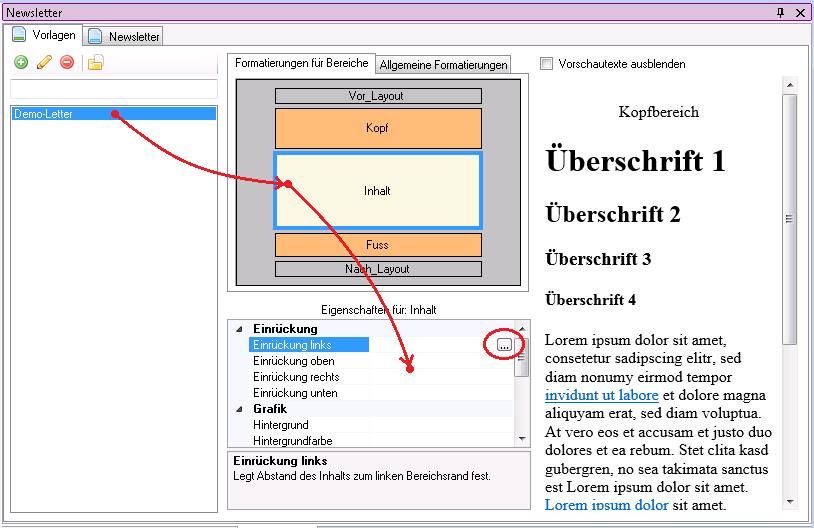Select the Nach_Layout area
The width and height of the screenshot is (814, 528).
click(378, 269)
